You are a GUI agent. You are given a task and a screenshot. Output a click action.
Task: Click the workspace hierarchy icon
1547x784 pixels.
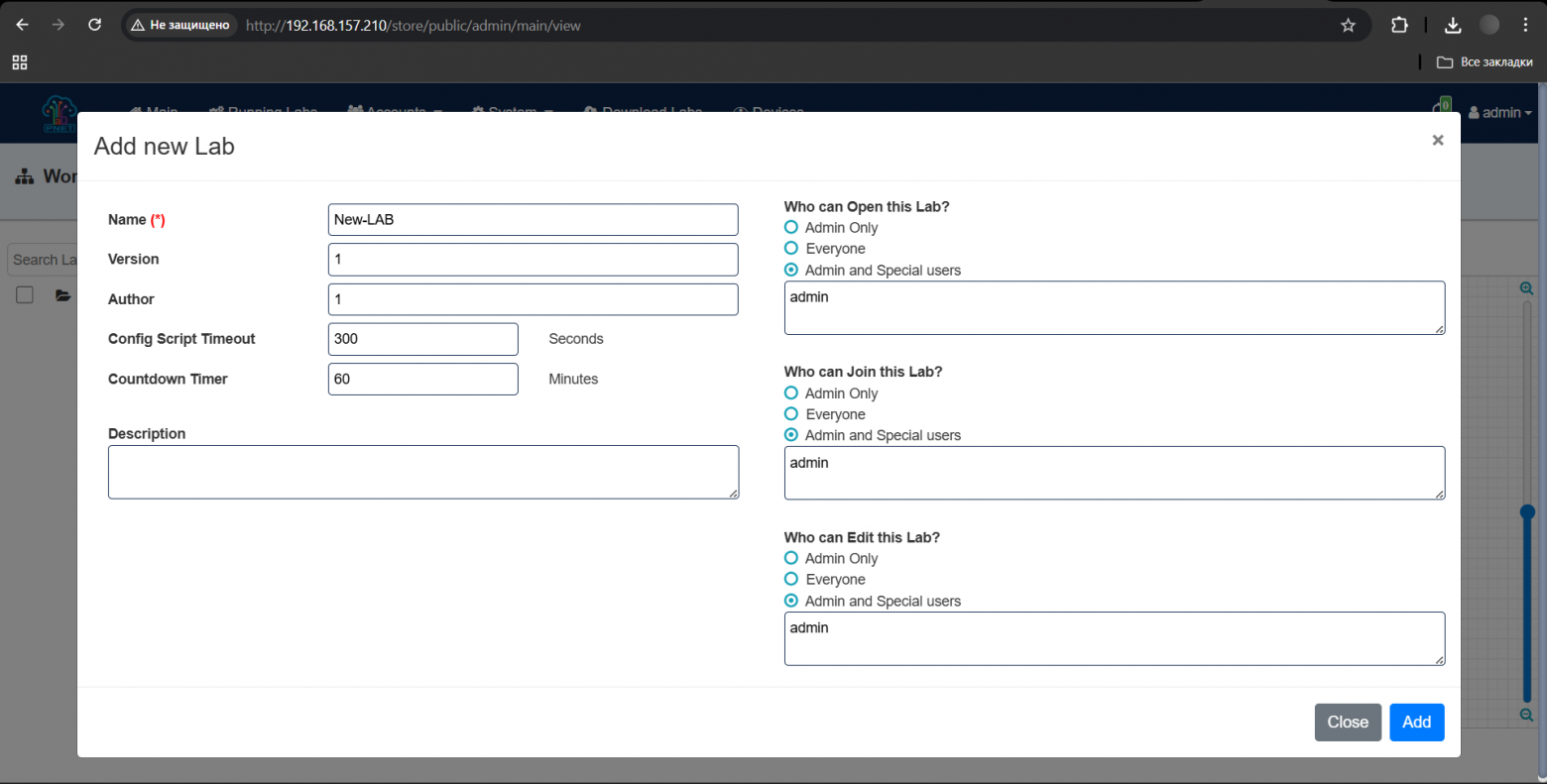click(25, 176)
